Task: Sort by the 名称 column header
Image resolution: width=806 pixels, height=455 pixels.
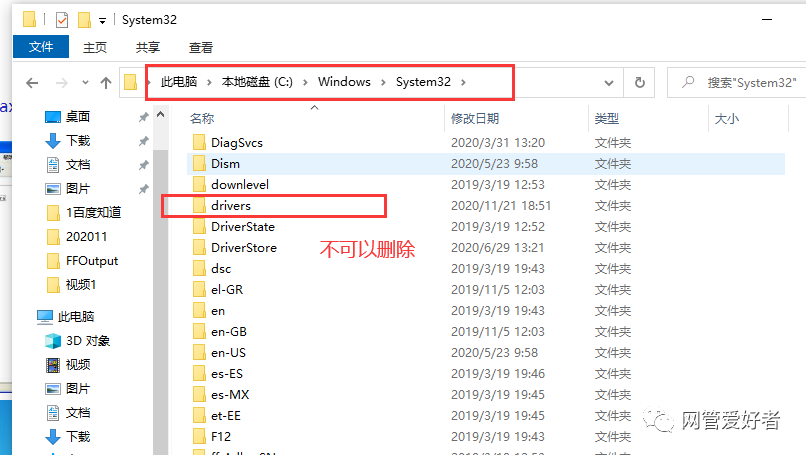Action: [202, 119]
